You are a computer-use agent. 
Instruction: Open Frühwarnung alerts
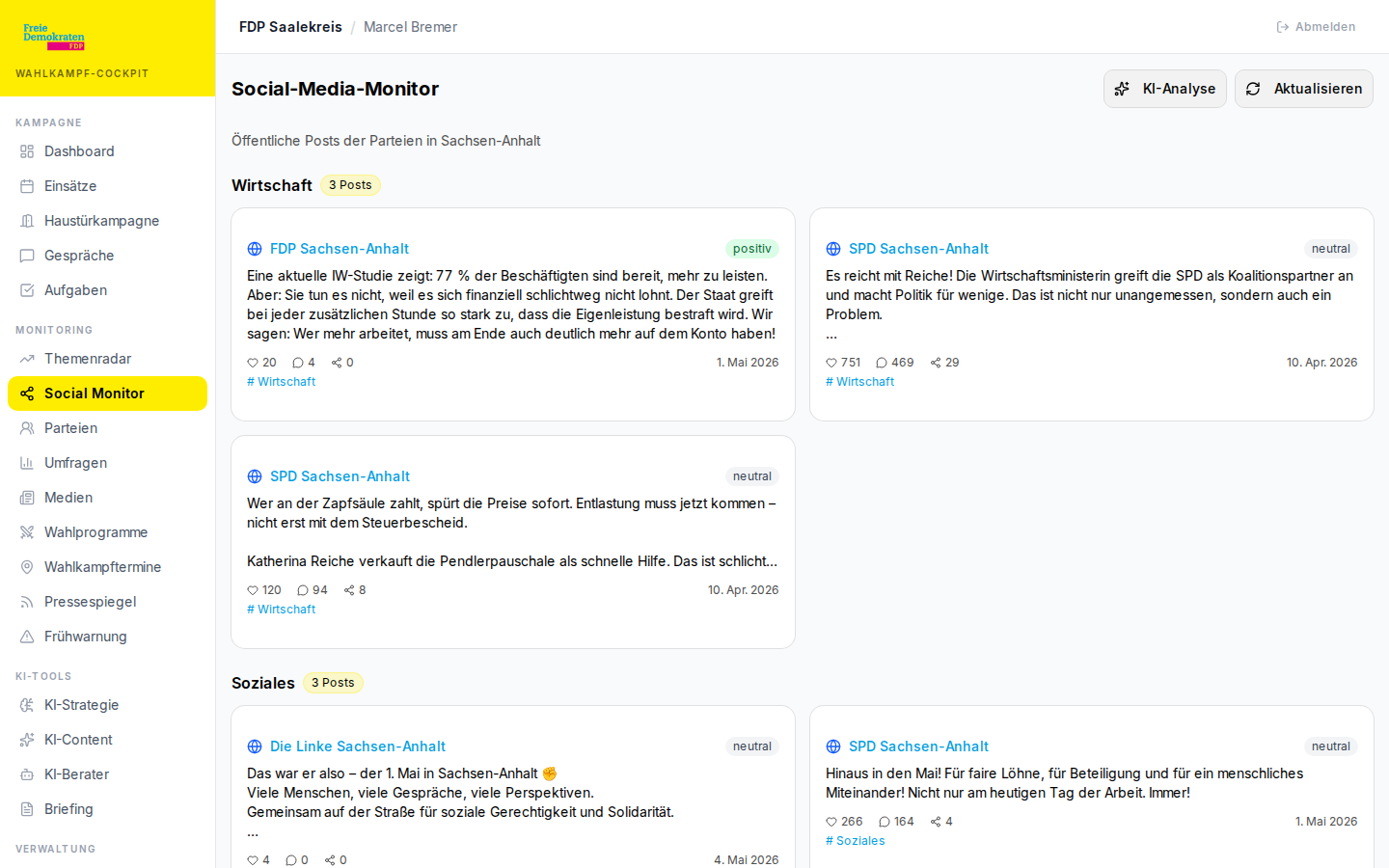107,637
